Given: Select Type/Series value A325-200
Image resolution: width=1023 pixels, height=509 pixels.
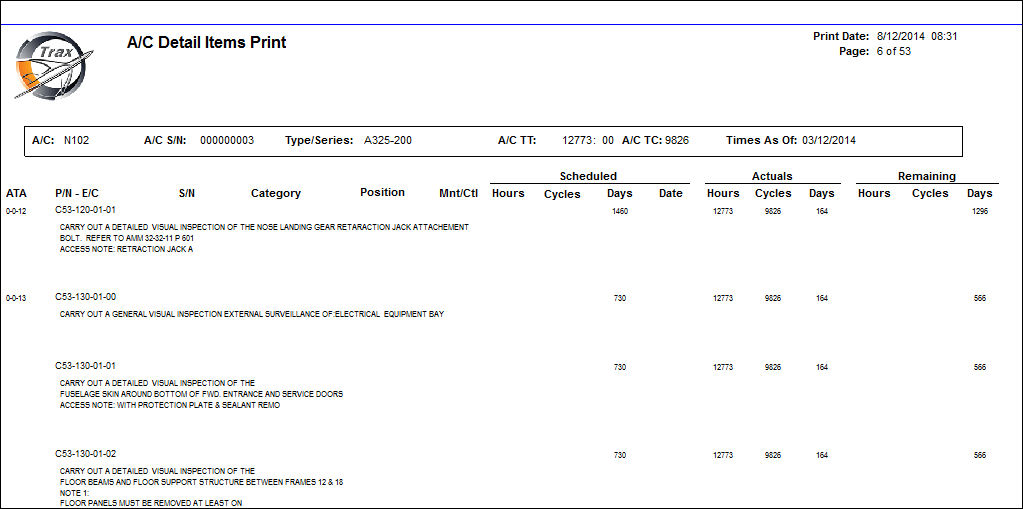Looking at the screenshot, I should point(388,140).
